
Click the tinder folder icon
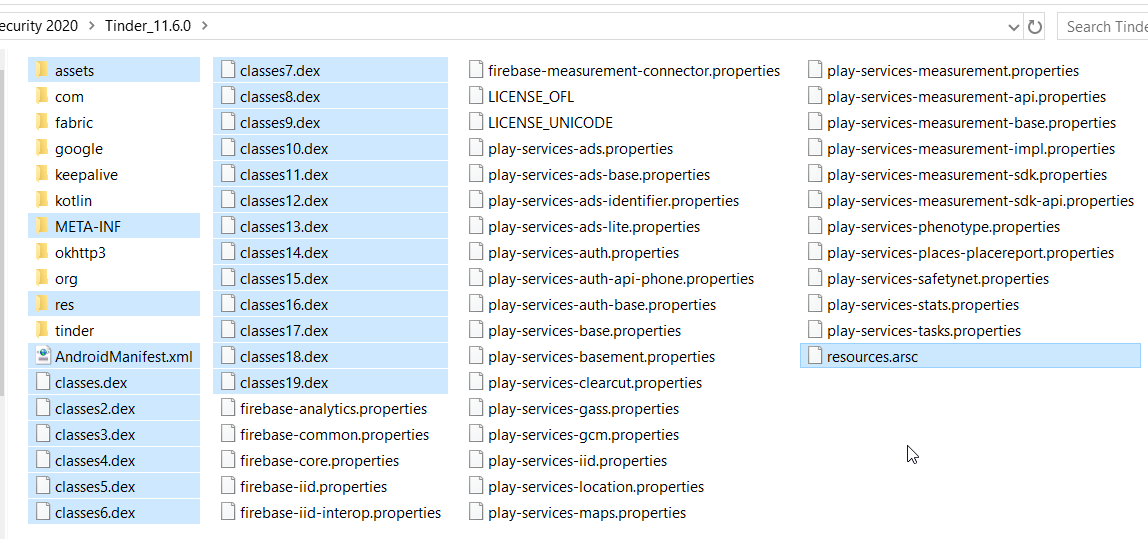(x=42, y=330)
